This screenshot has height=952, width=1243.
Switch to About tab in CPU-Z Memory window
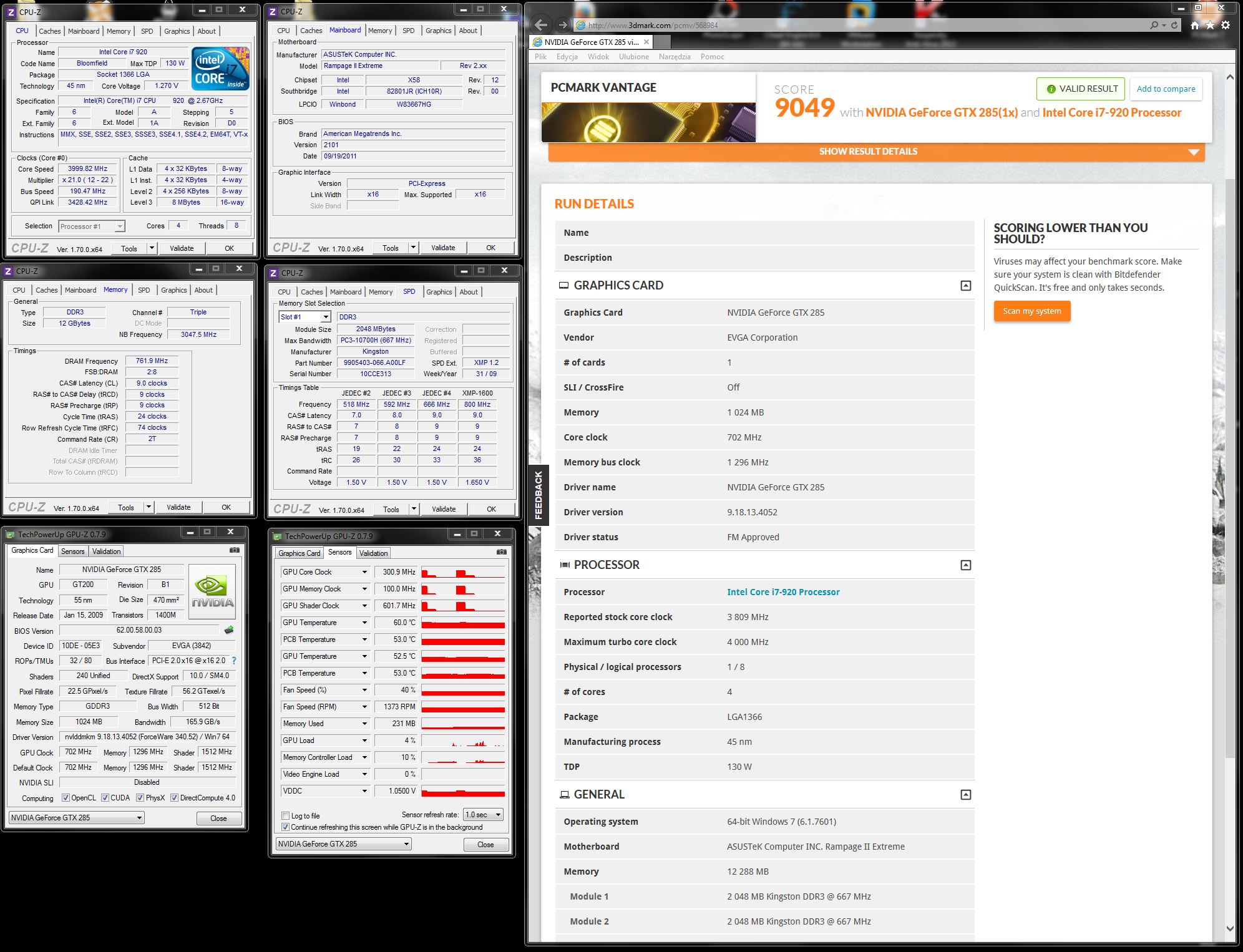click(x=203, y=290)
